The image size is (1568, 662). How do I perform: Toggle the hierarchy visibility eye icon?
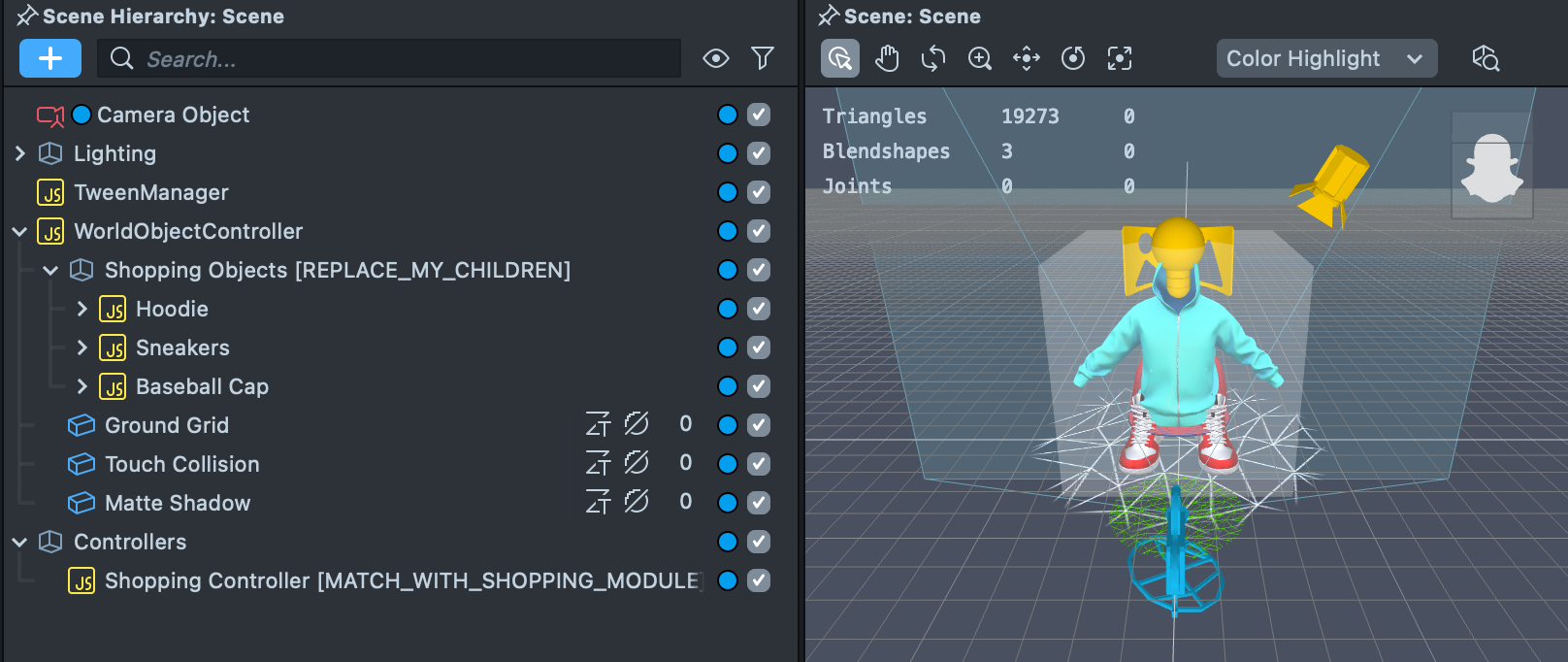[716, 58]
